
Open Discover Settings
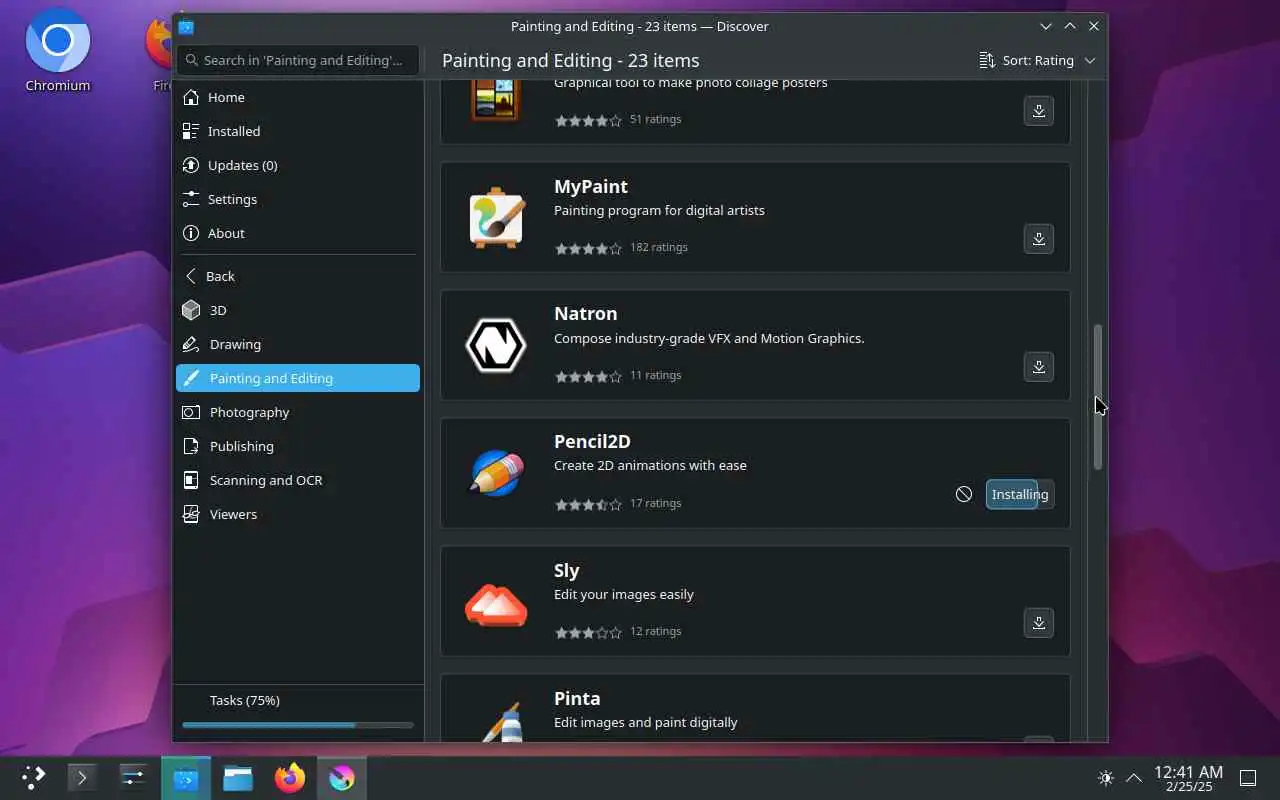(298, 199)
